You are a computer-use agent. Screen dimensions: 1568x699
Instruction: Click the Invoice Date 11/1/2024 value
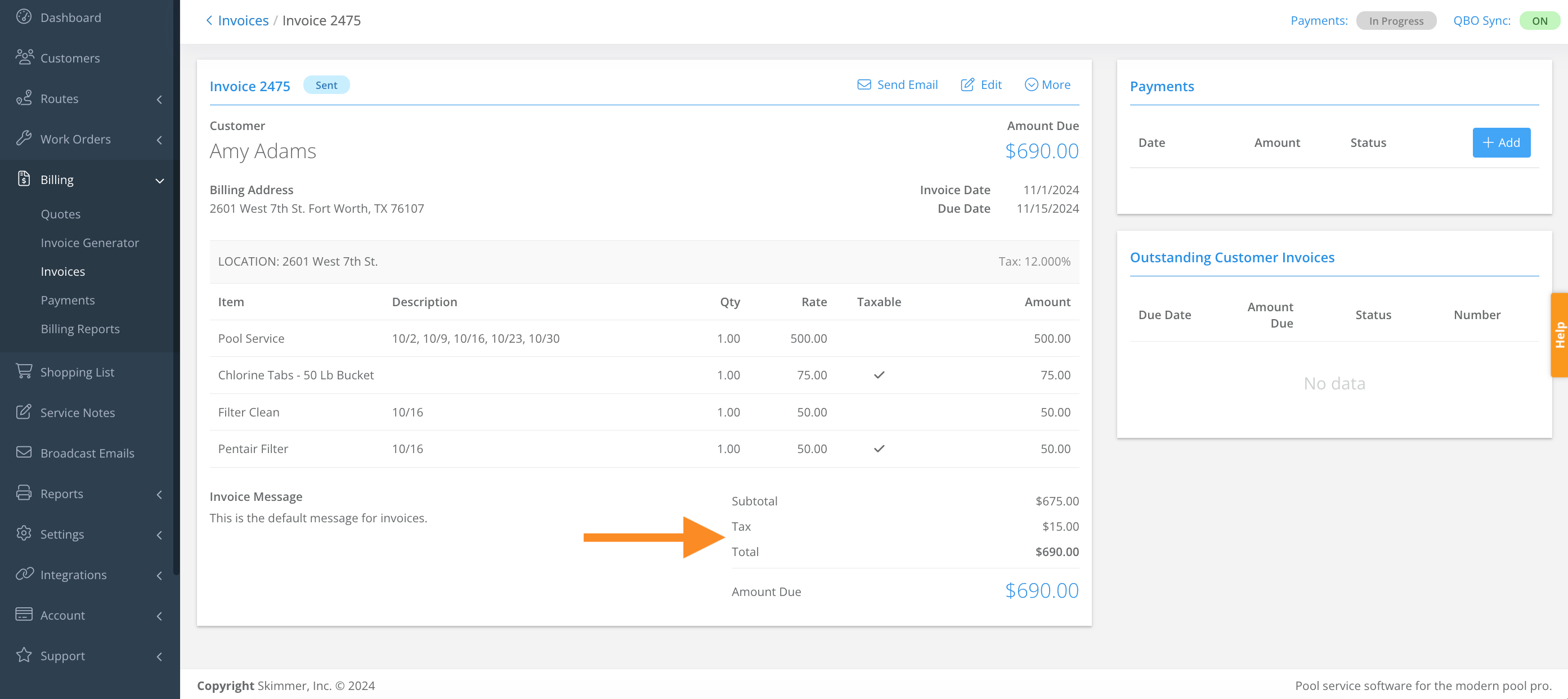pos(1051,190)
